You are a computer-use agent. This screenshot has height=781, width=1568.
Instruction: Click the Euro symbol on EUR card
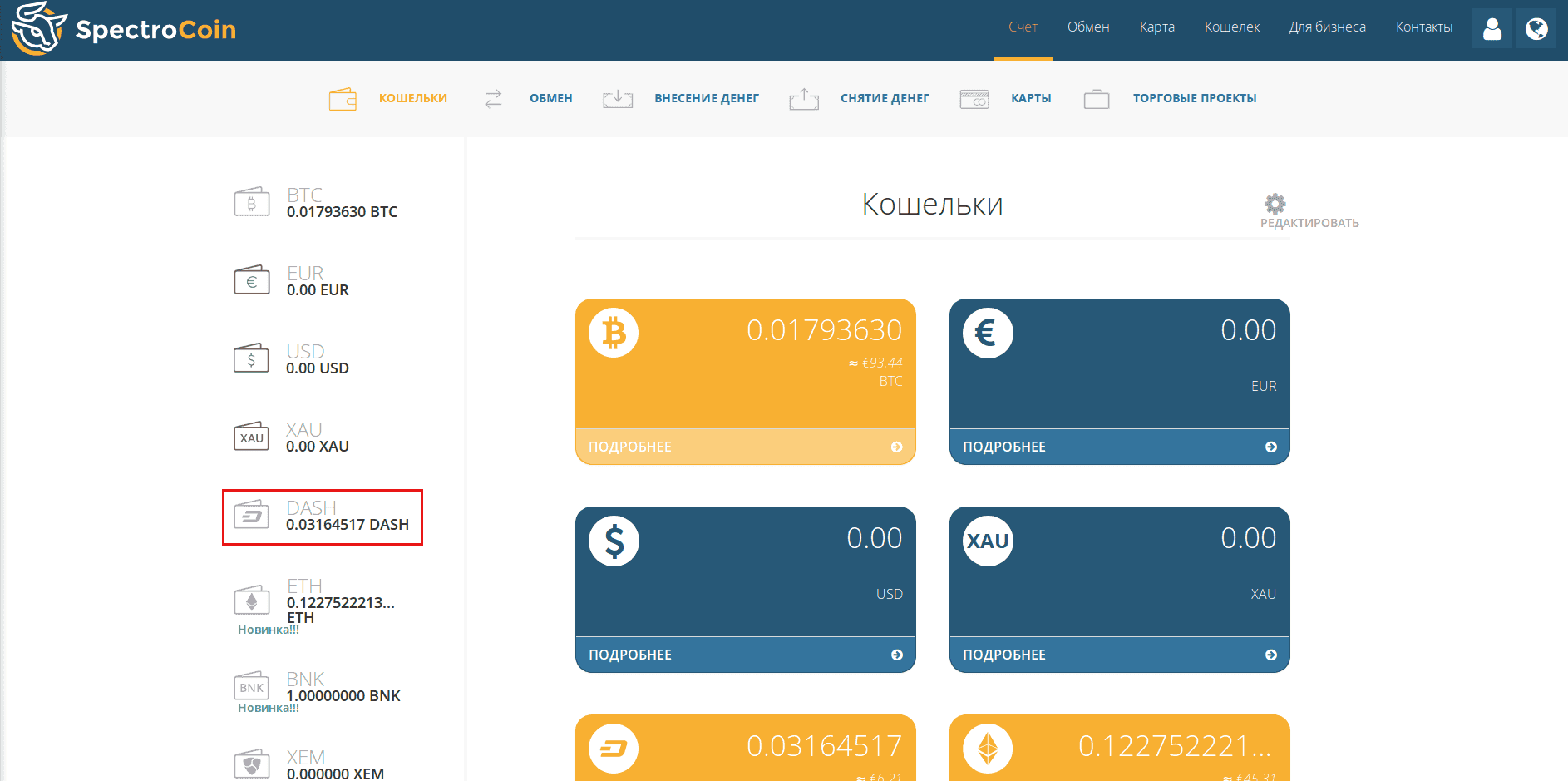tap(988, 333)
